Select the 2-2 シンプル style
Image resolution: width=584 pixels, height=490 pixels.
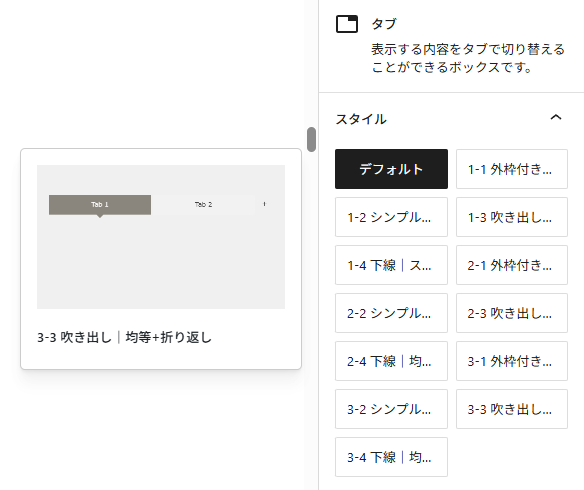(x=391, y=313)
